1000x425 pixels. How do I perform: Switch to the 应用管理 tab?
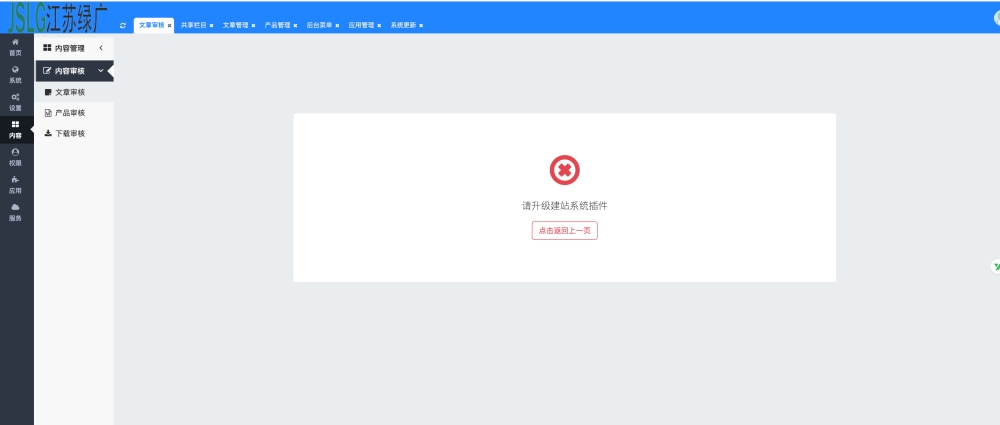[361, 26]
